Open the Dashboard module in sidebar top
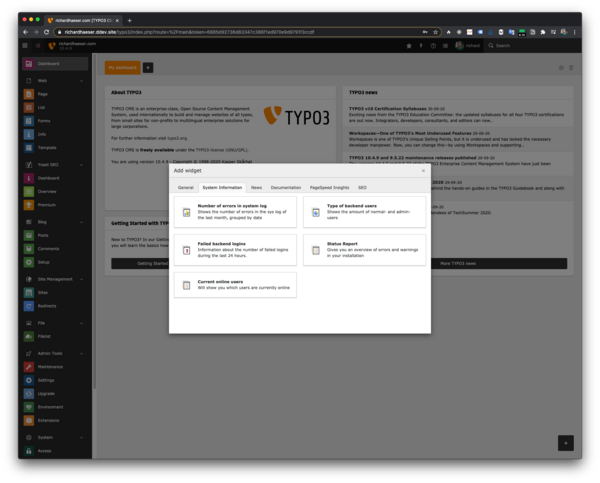 pyautogui.click(x=55, y=64)
